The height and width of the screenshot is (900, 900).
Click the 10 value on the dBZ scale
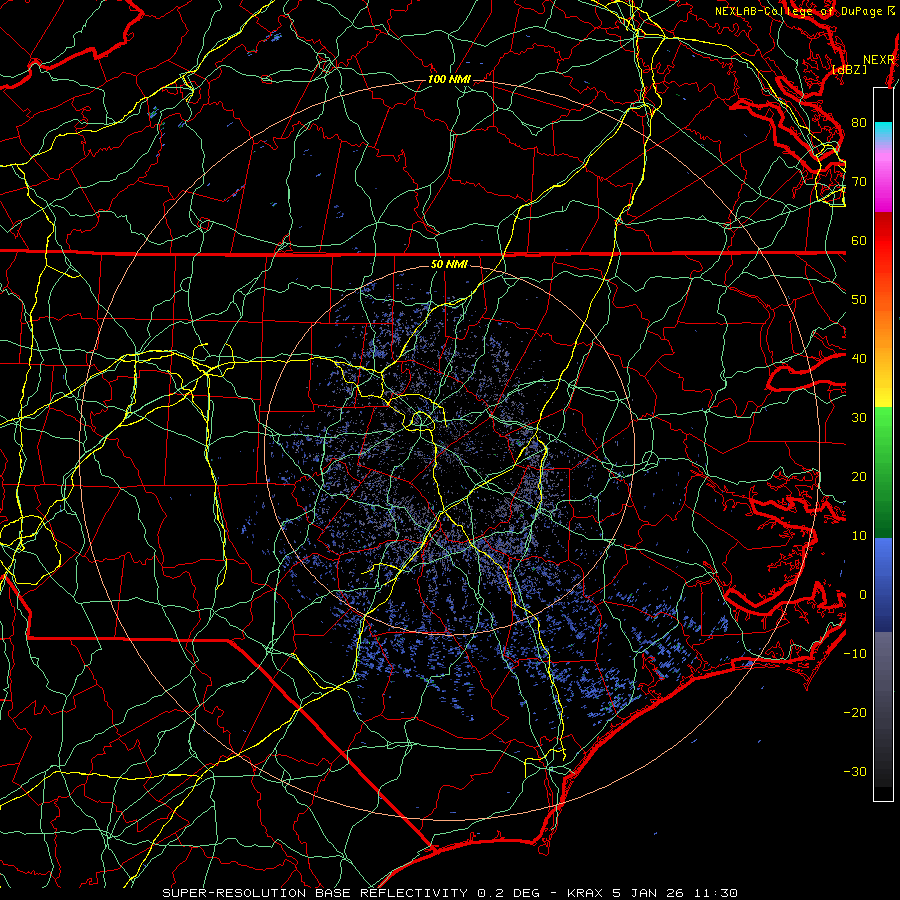[859, 536]
